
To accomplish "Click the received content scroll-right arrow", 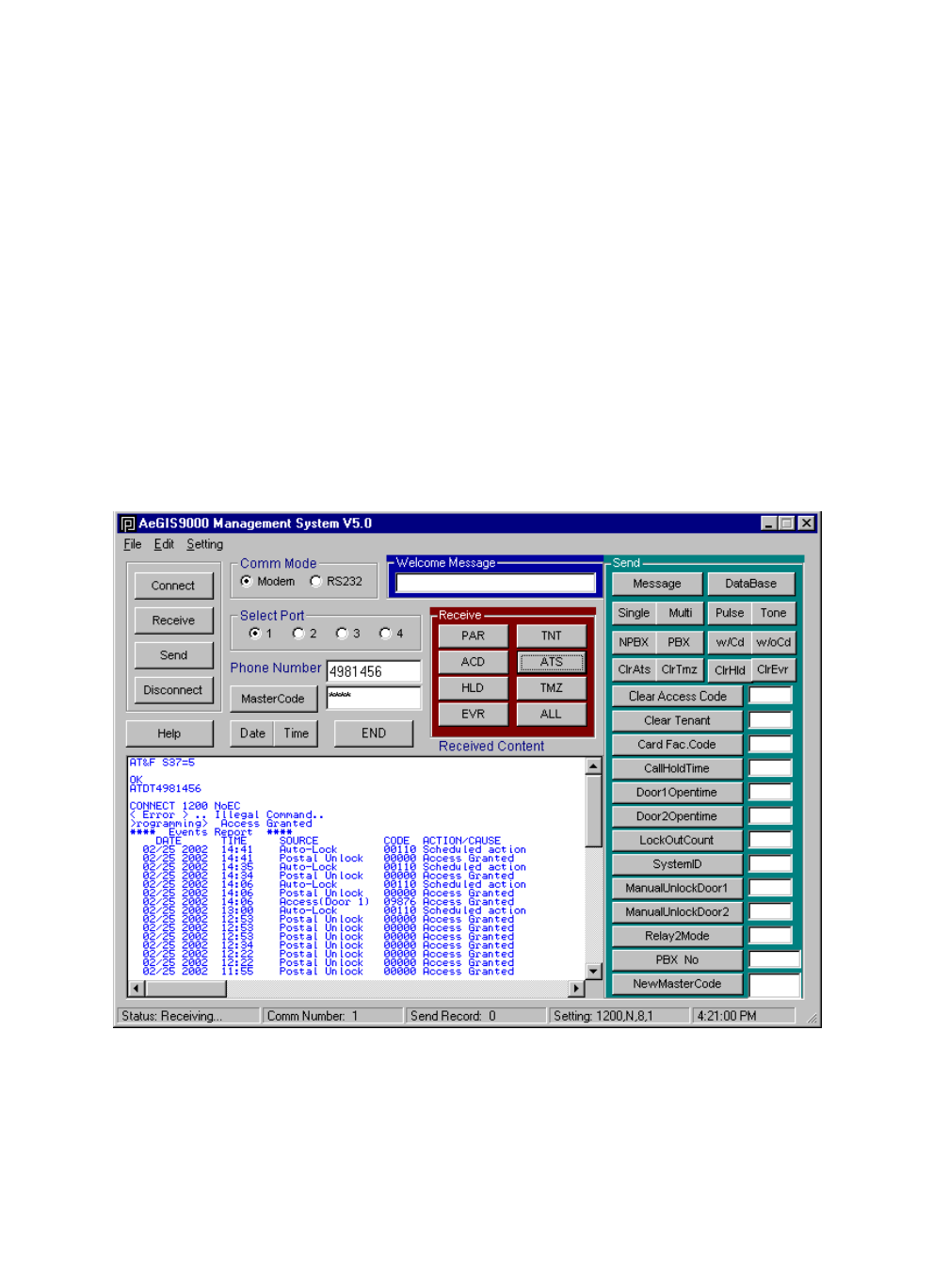I will (x=577, y=989).
